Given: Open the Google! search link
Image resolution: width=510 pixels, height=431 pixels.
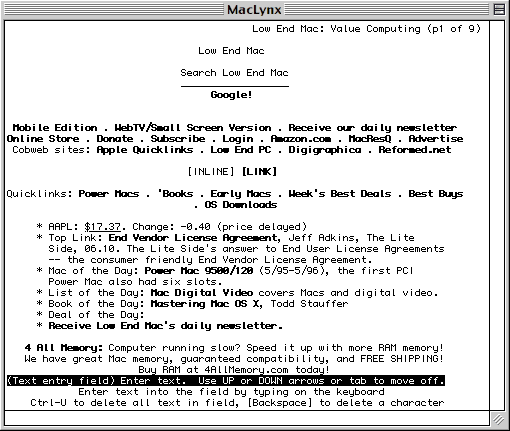Looking at the screenshot, I should pos(231,95).
